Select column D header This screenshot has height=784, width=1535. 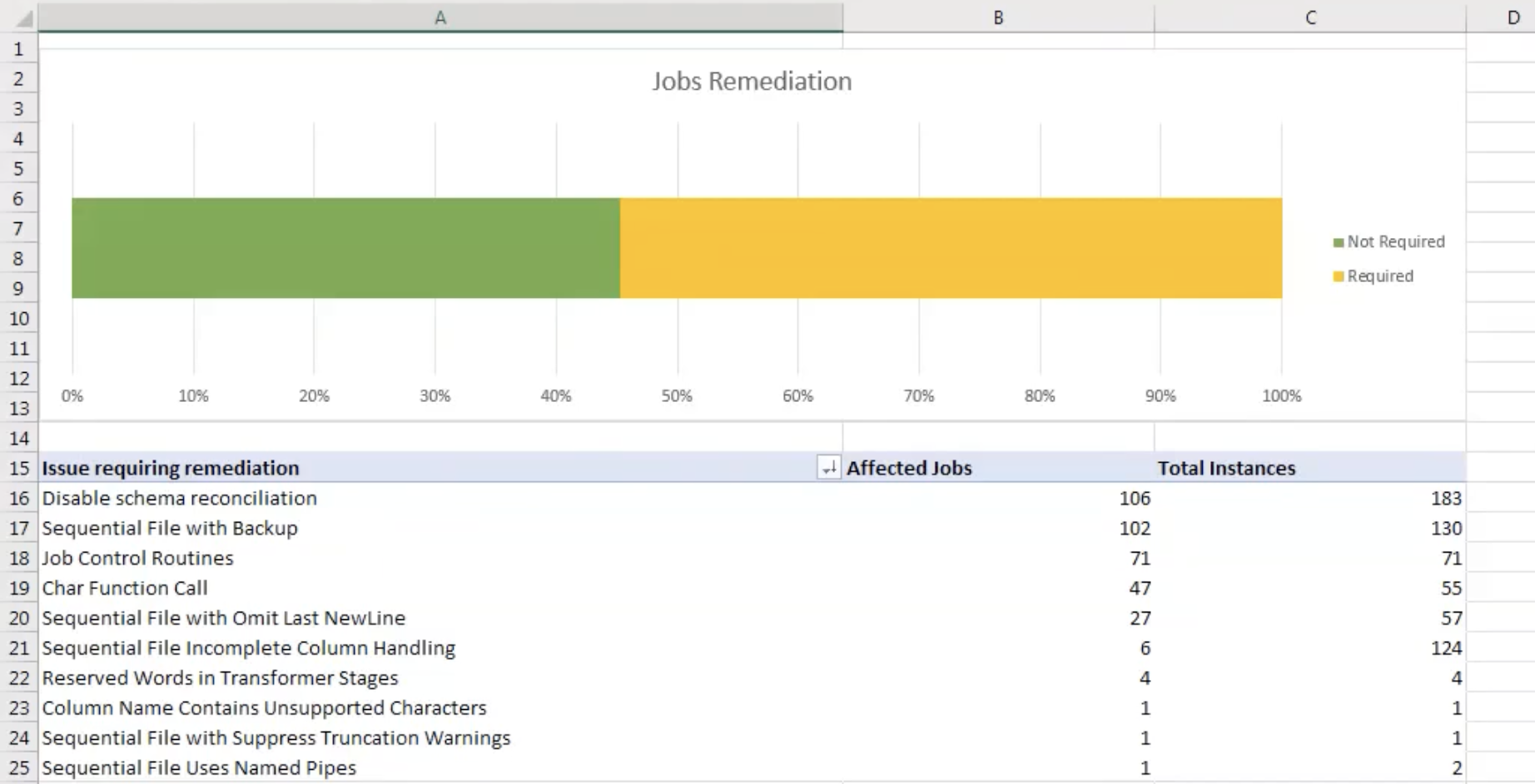(x=1513, y=17)
